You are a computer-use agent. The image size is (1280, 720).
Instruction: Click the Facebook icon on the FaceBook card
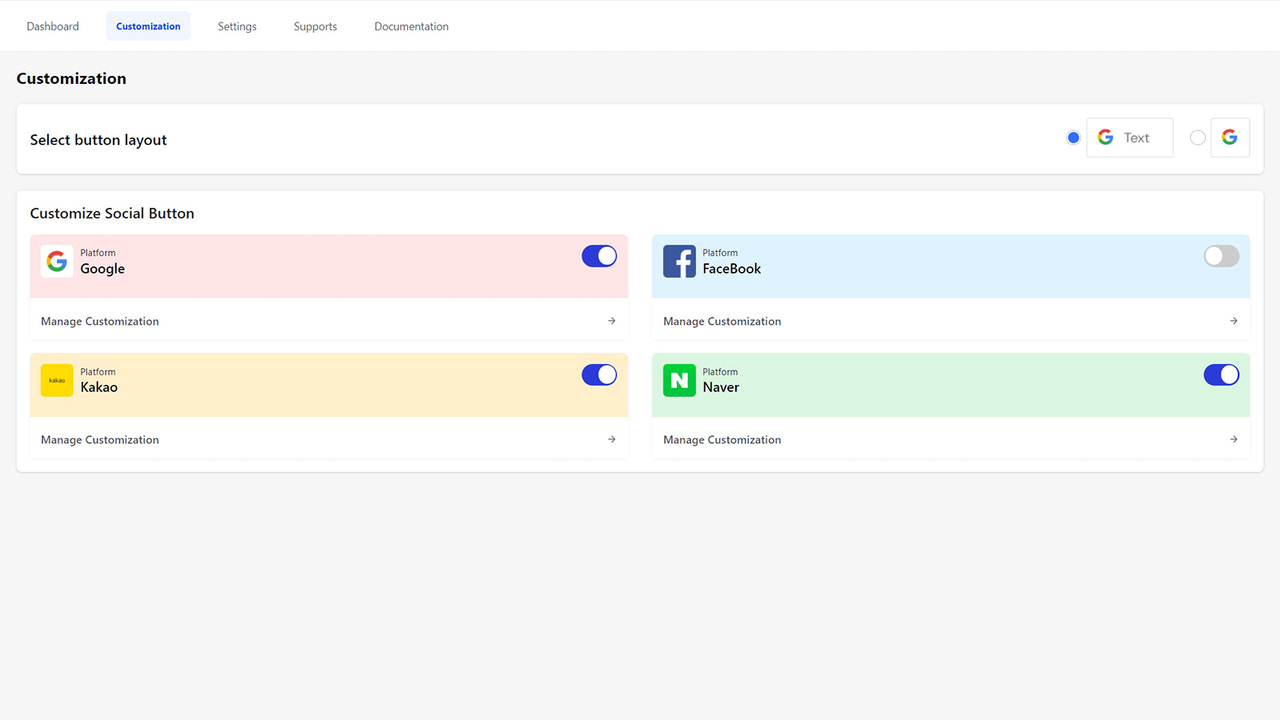[x=679, y=261]
